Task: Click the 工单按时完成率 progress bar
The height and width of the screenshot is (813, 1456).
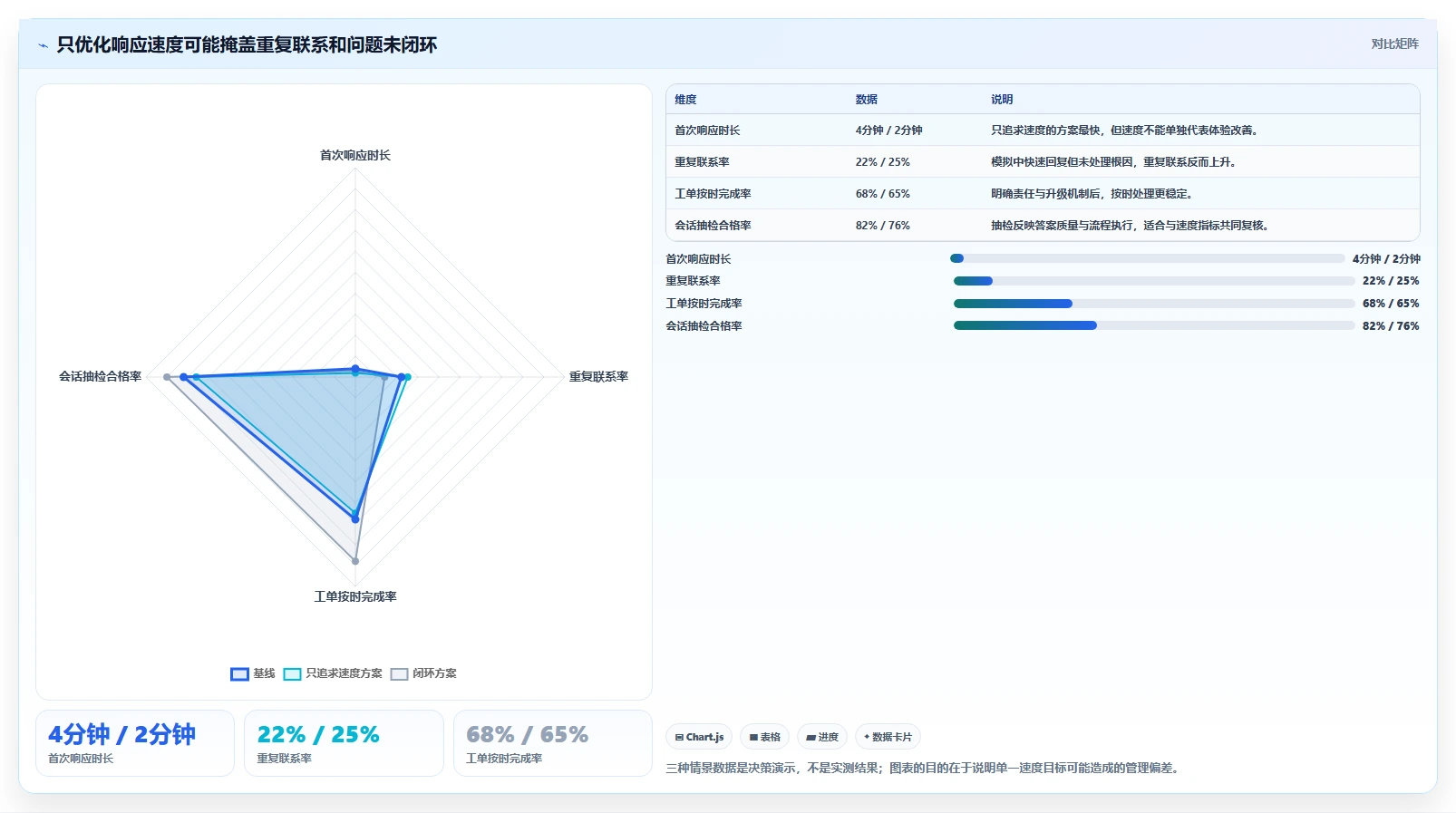Action: pos(1154,304)
